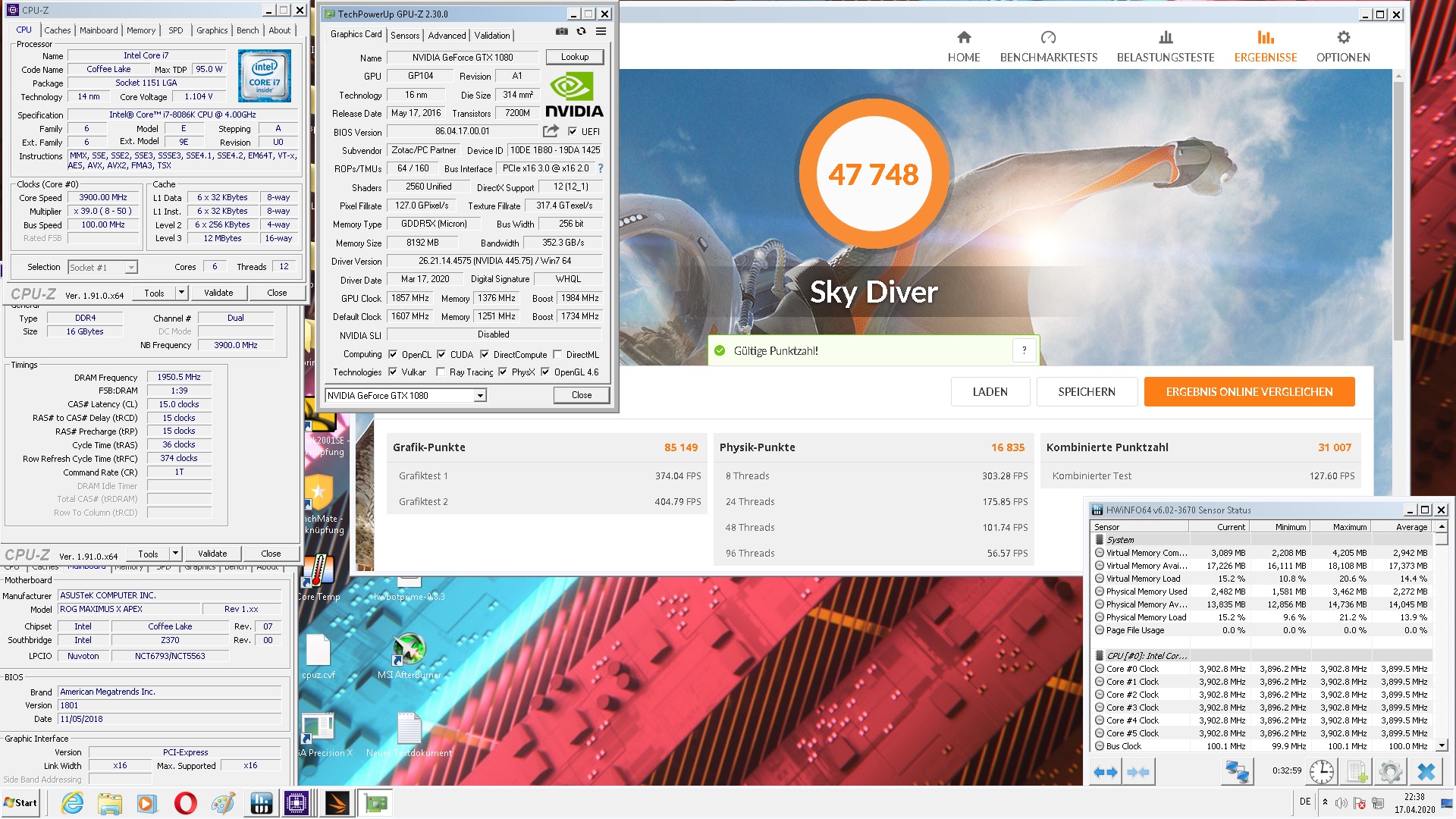1456x819 pixels.
Task: Click the SPEICHERN button in 3DMark
Action: pyautogui.click(x=1087, y=391)
